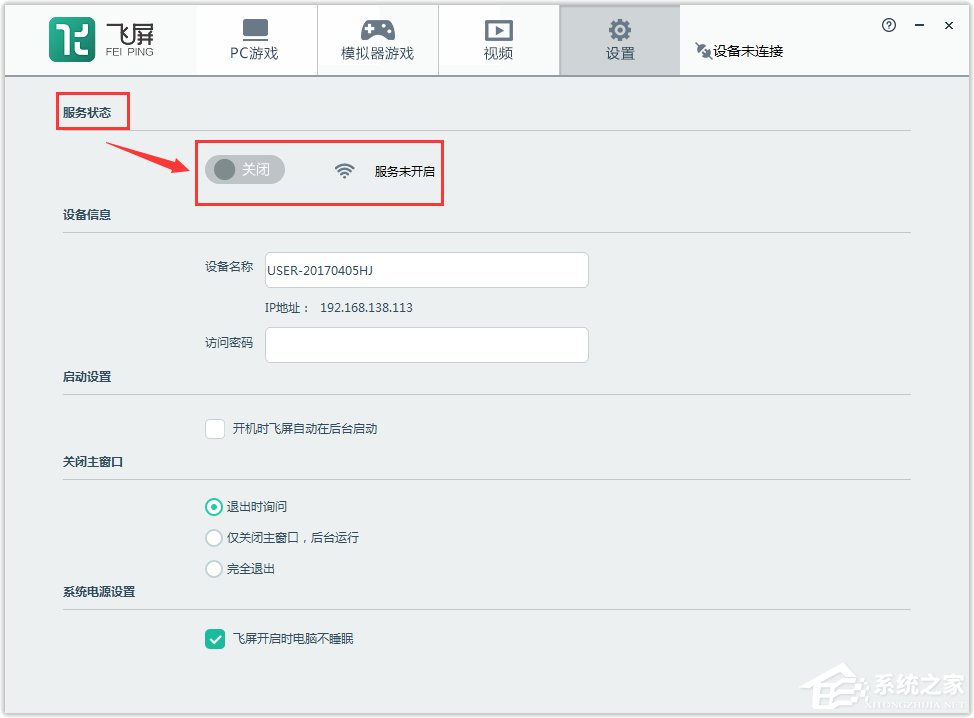Click the Wi-Fi service status icon

click(344, 171)
